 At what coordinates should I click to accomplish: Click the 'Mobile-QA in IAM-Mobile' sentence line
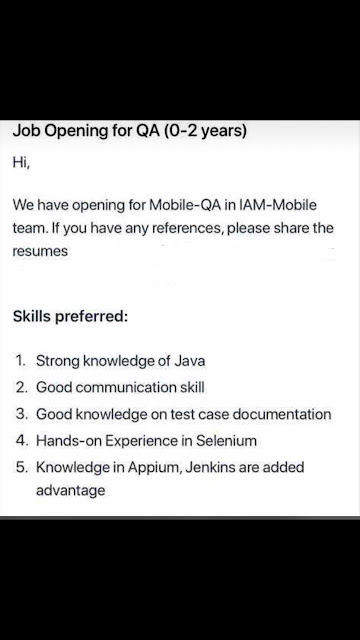(164, 204)
